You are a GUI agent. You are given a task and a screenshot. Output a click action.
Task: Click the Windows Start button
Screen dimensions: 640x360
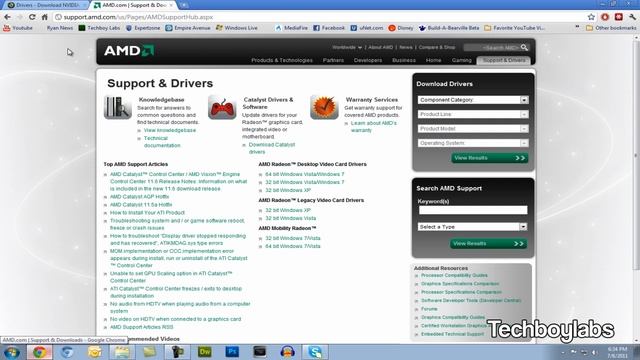(11, 352)
